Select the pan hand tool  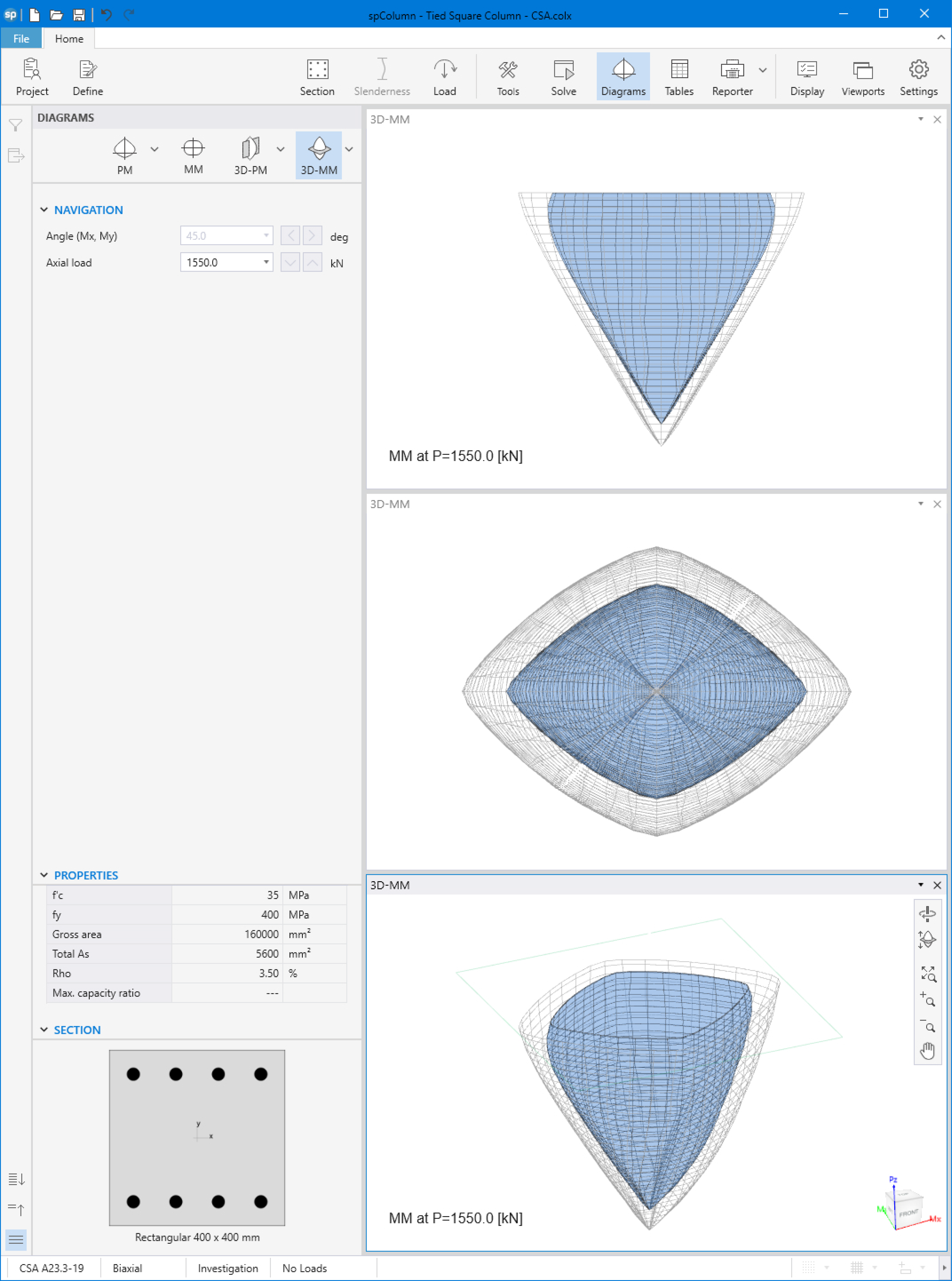click(x=927, y=1051)
